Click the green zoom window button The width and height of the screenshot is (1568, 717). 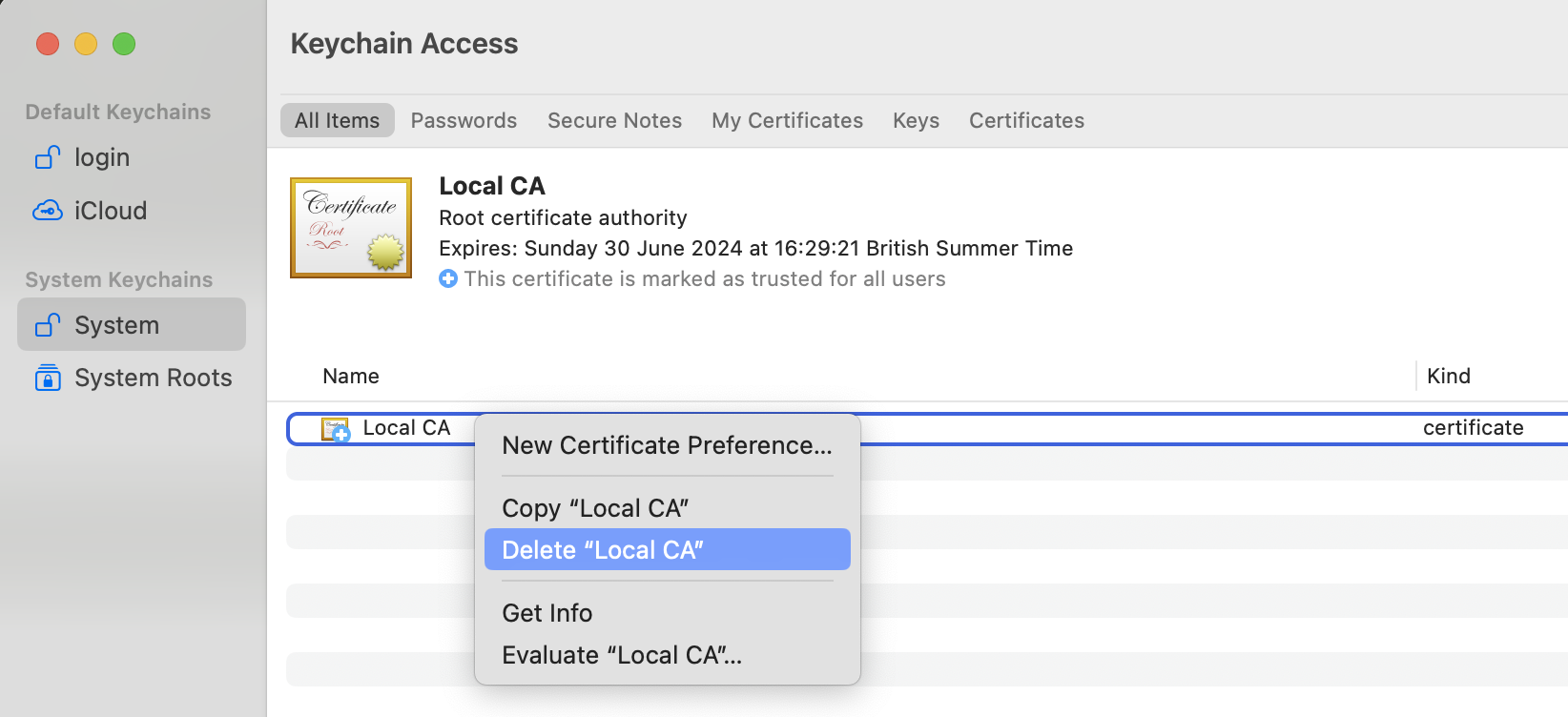124,44
